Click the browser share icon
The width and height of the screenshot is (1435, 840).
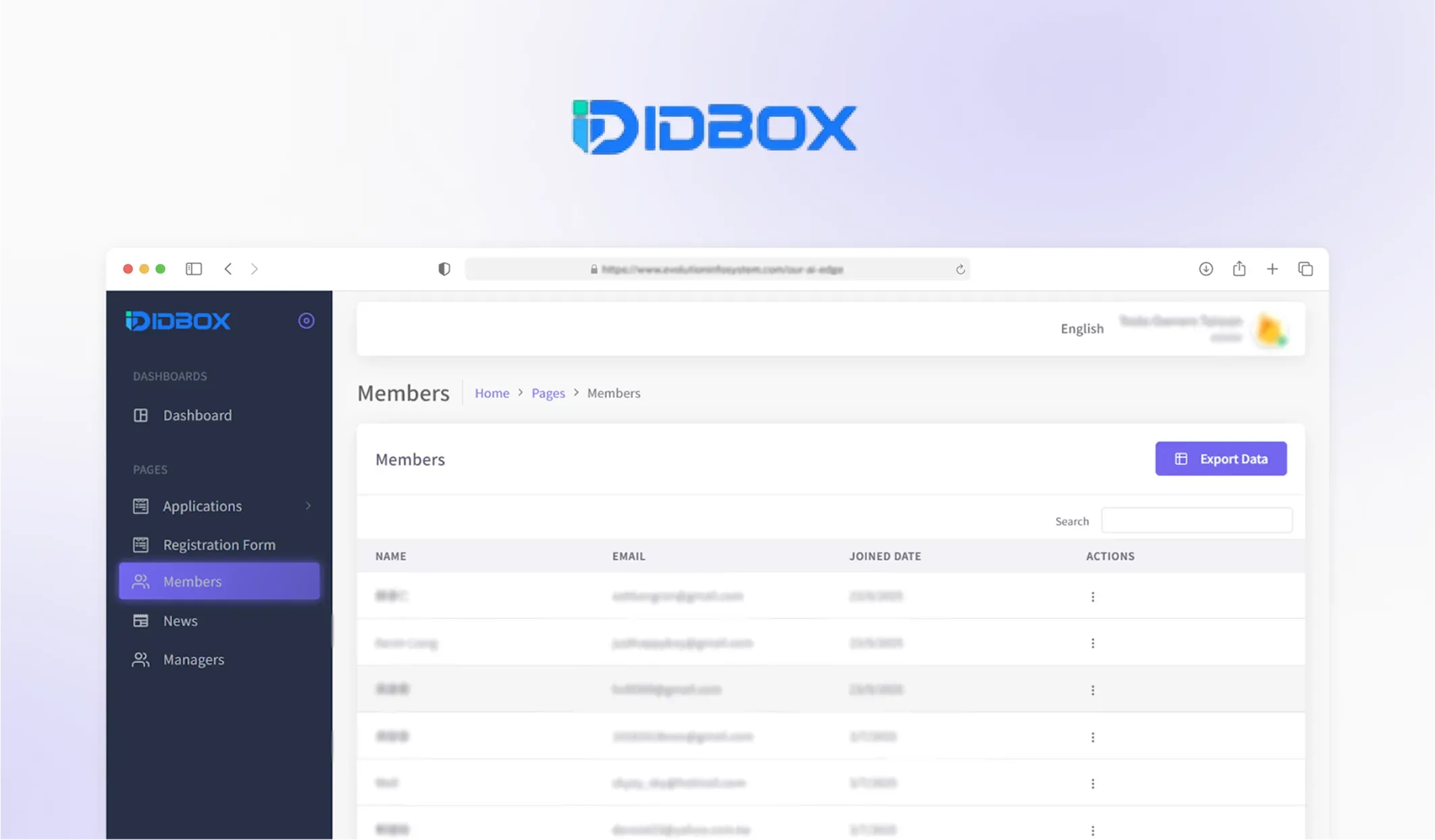tap(1238, 269)
